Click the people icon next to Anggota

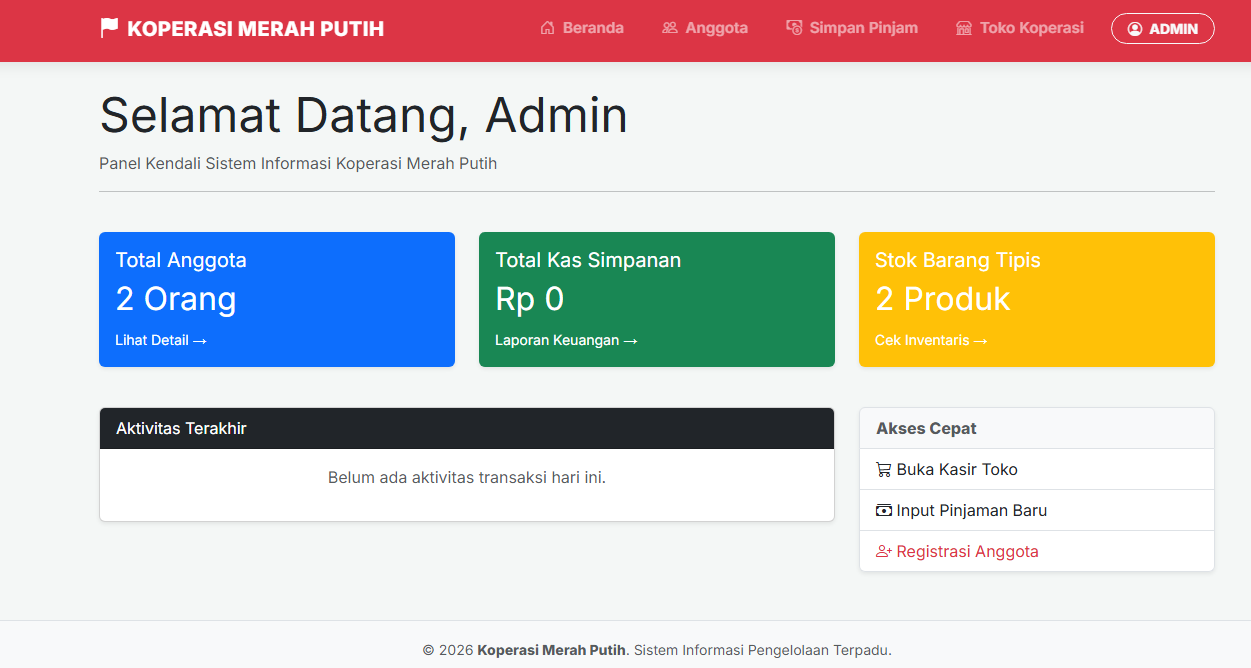tap(668, 28)
